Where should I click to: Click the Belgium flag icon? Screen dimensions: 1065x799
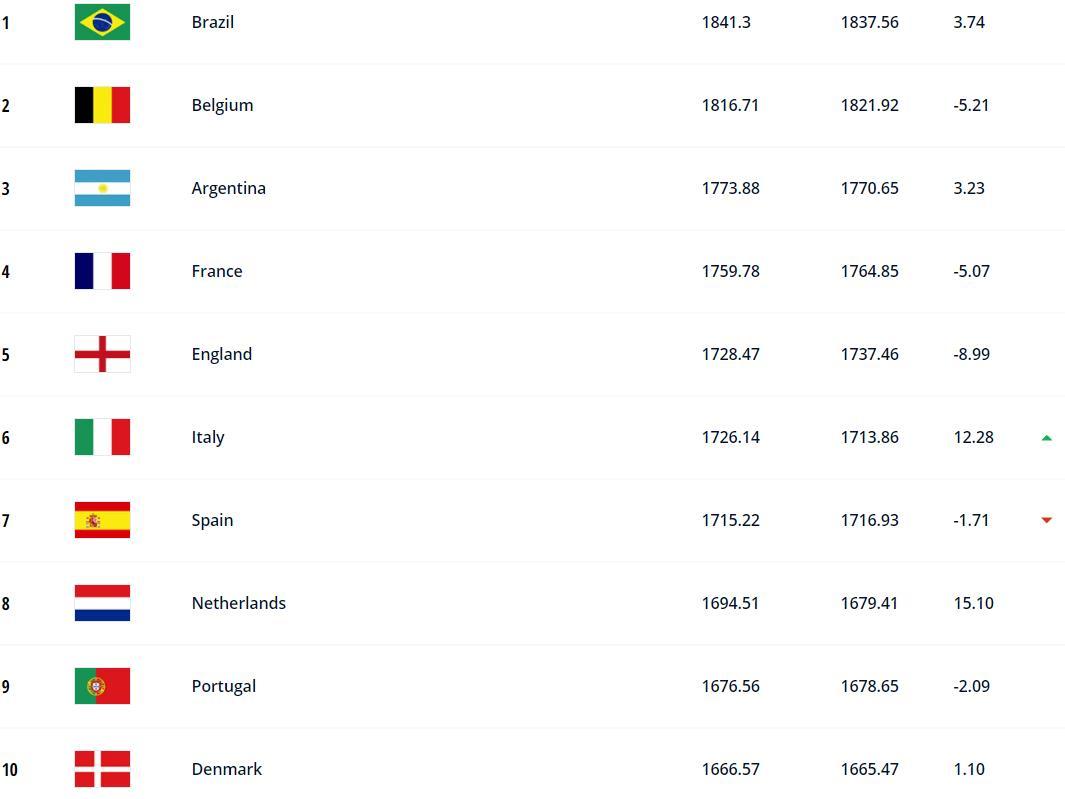tap(102, 105)
